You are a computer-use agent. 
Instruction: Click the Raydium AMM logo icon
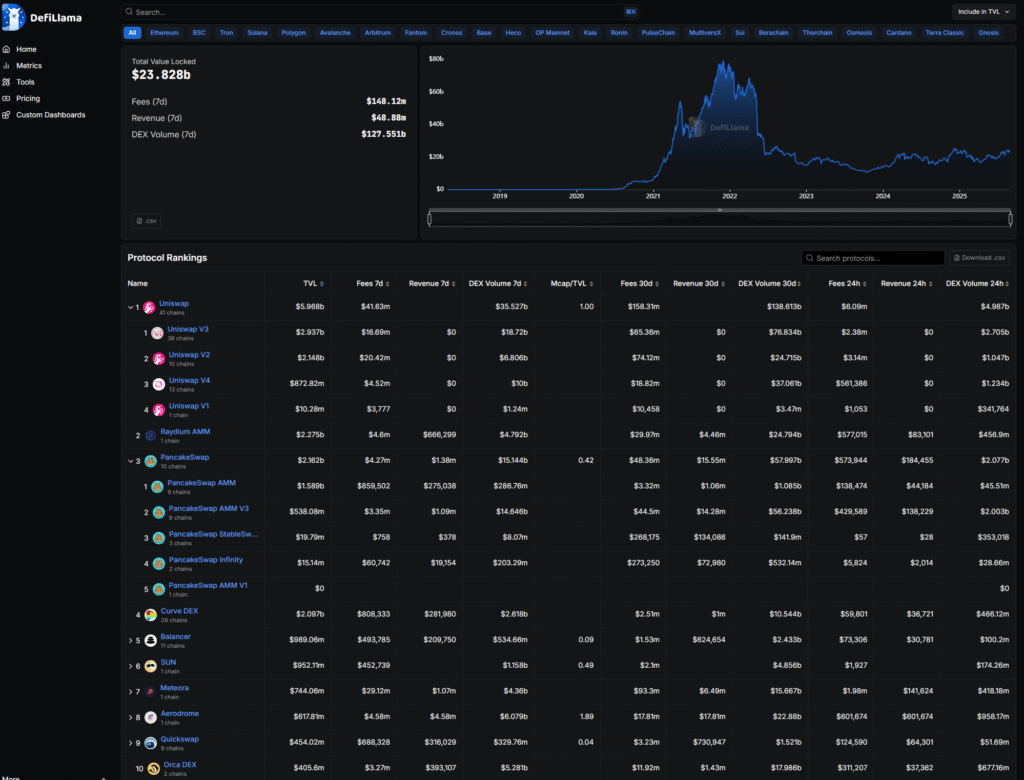(x=150, y=436)
